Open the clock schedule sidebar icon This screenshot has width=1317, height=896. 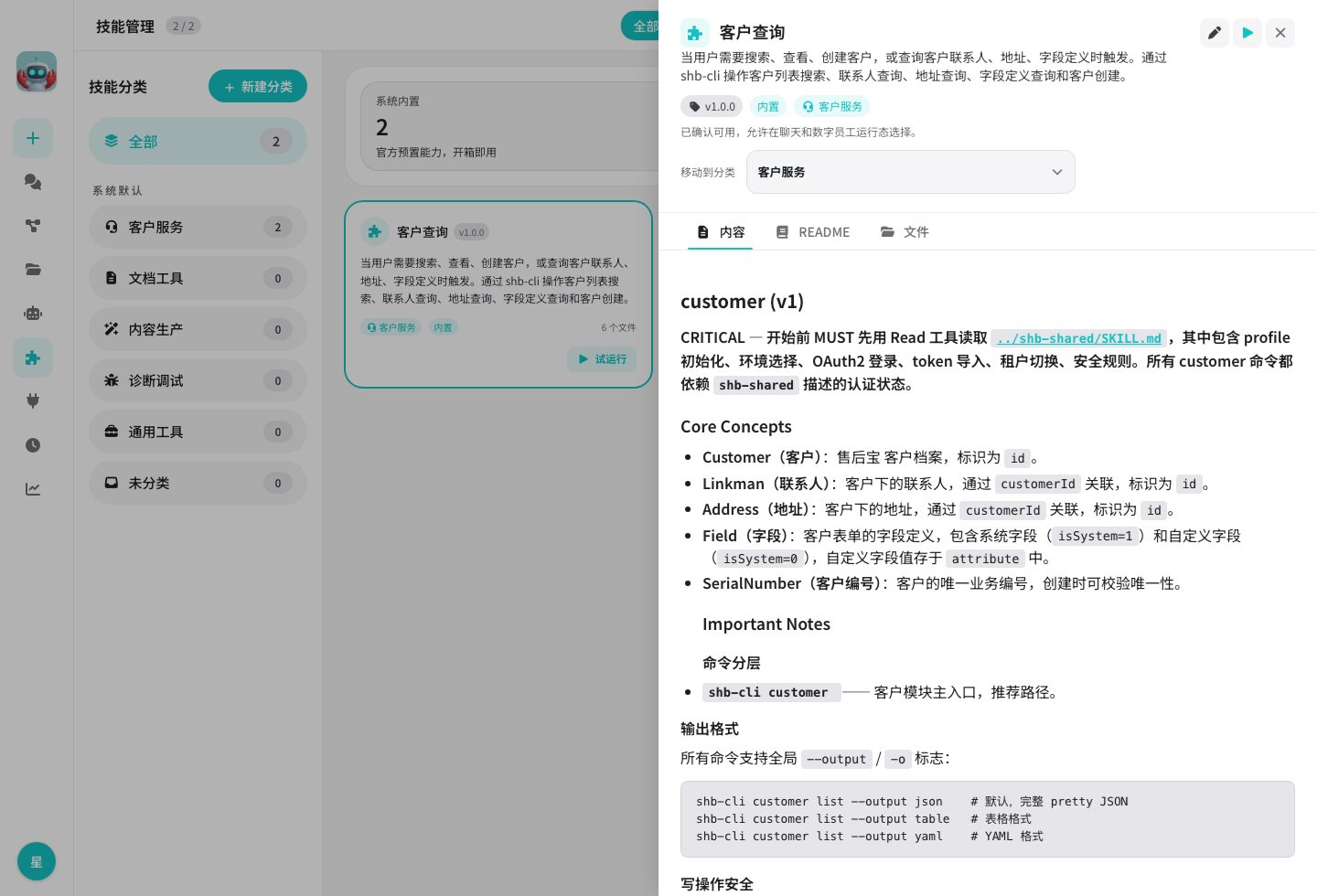pos(33,445)
